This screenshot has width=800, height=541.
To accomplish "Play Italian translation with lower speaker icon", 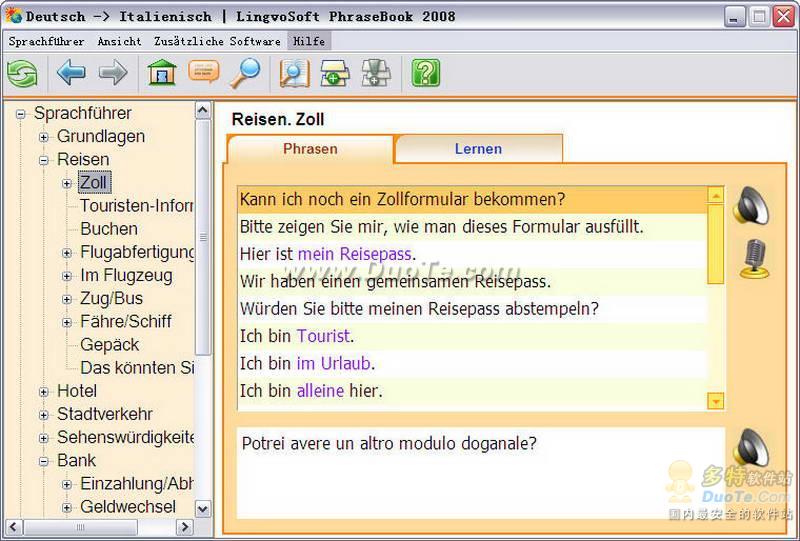I will pos(751,447).
